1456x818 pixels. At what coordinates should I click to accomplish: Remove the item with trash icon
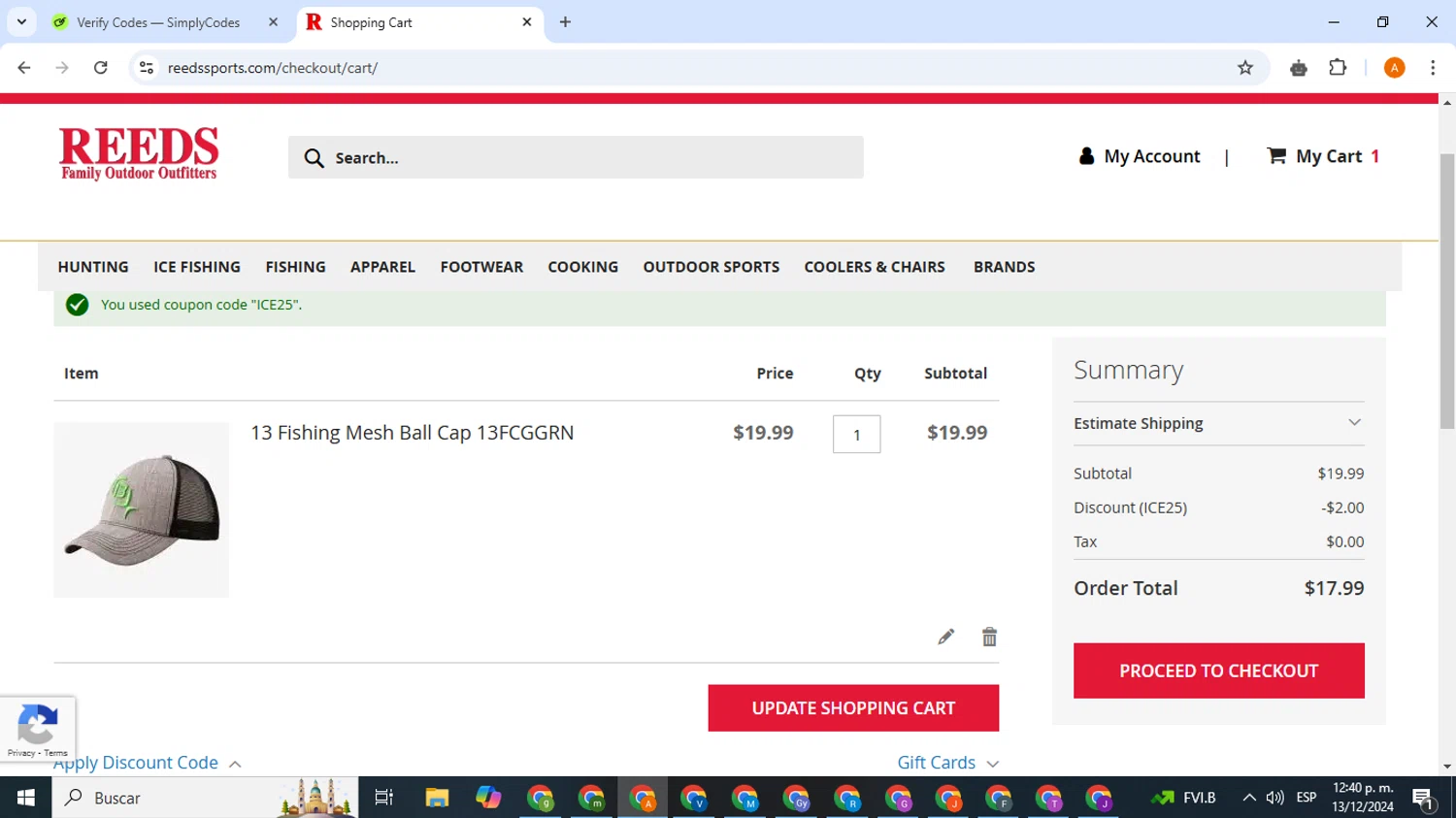point(989,637)
